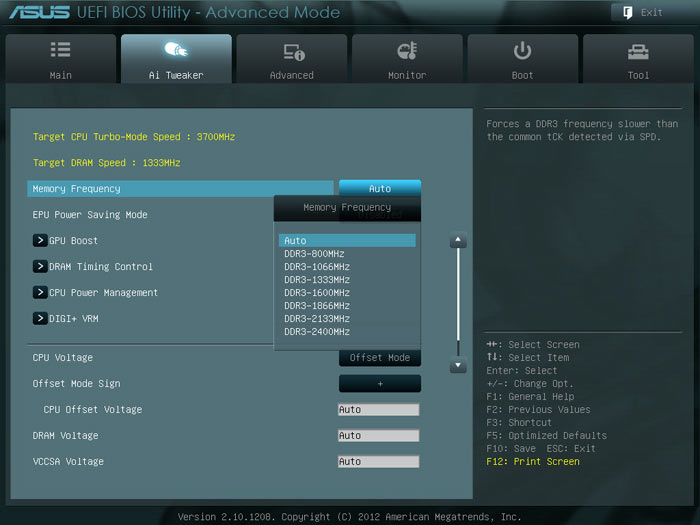Open the CPU Voltage Offset Mode dropdown
The width and height of the screenshot is (700, 525).
380,358
